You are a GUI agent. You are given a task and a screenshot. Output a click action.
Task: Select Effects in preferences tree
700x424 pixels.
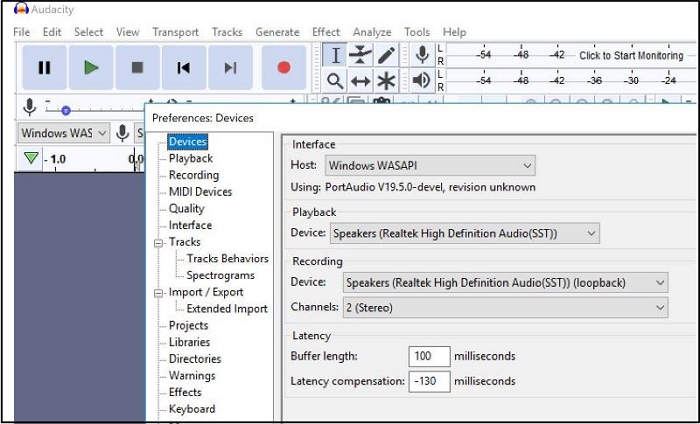[185, 392]
